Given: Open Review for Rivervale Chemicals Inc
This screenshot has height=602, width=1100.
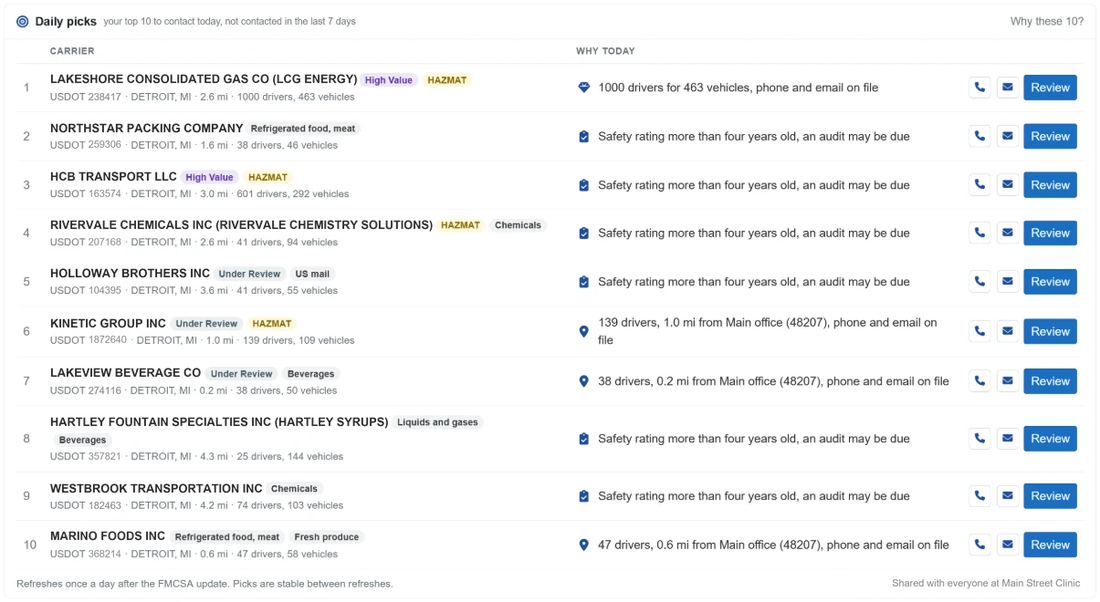Looking at the screenshot, I should point(1049,233).
